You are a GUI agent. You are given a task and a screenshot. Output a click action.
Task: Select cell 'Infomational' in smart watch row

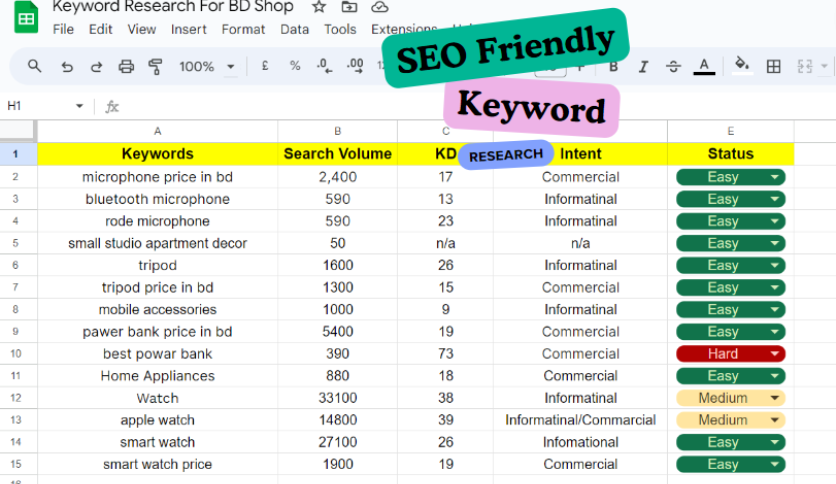point(580,442)
